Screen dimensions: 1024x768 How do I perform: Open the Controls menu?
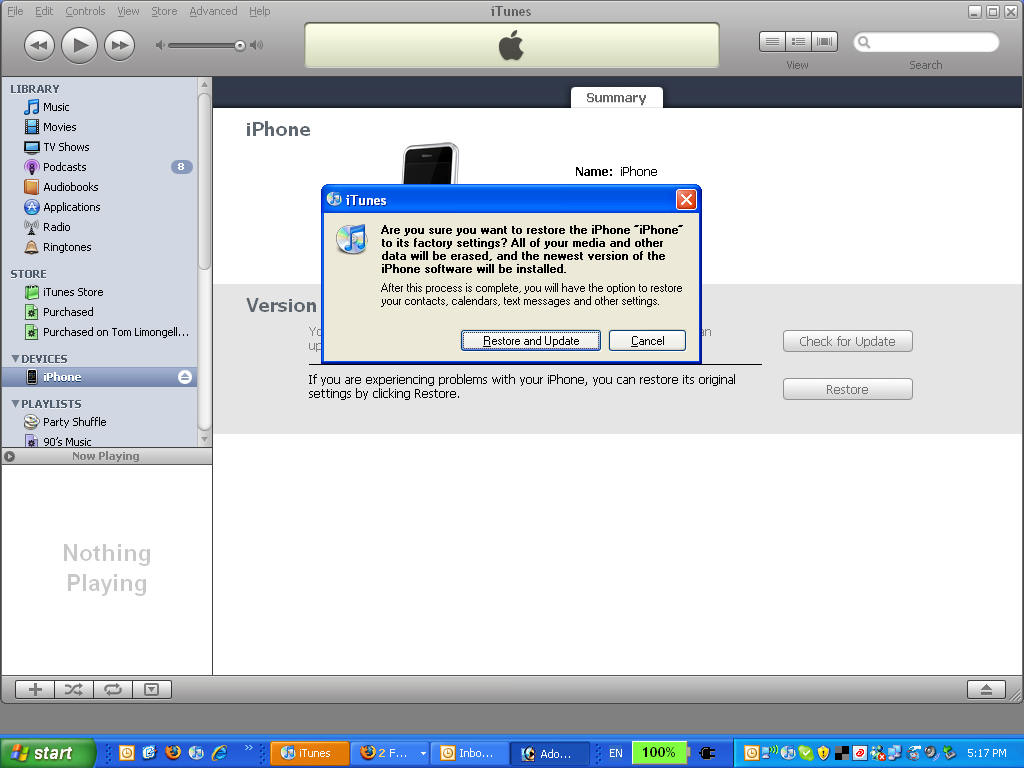[x=85, y=11]
